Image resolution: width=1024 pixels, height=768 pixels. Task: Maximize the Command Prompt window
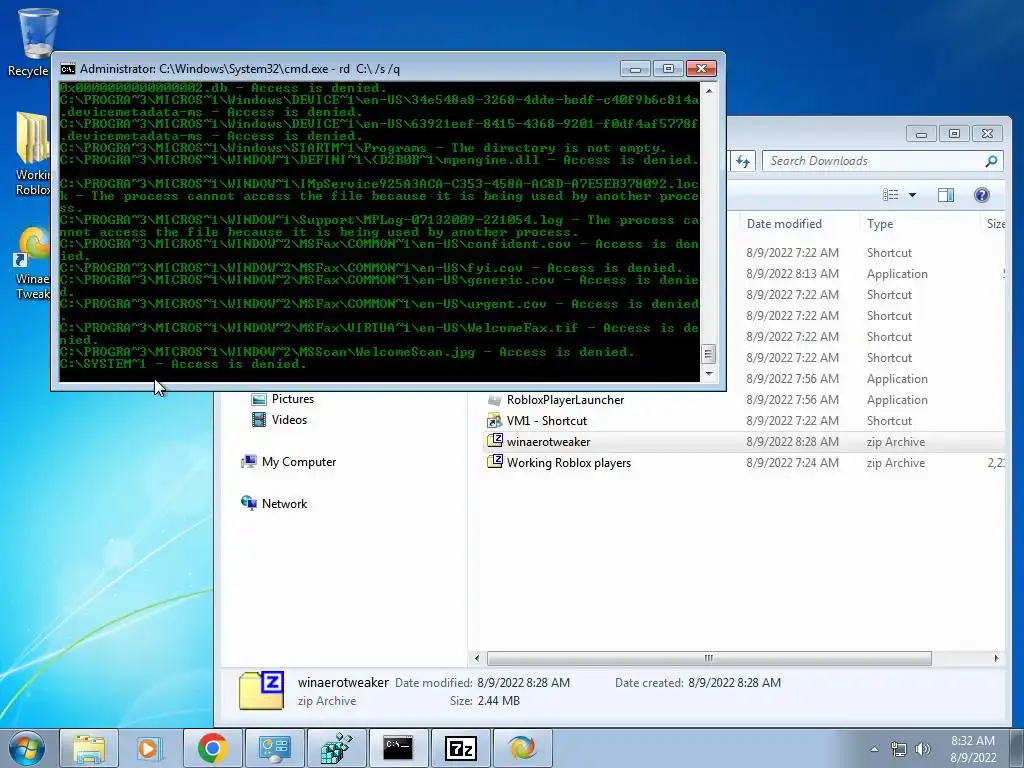tap(668, 69)
